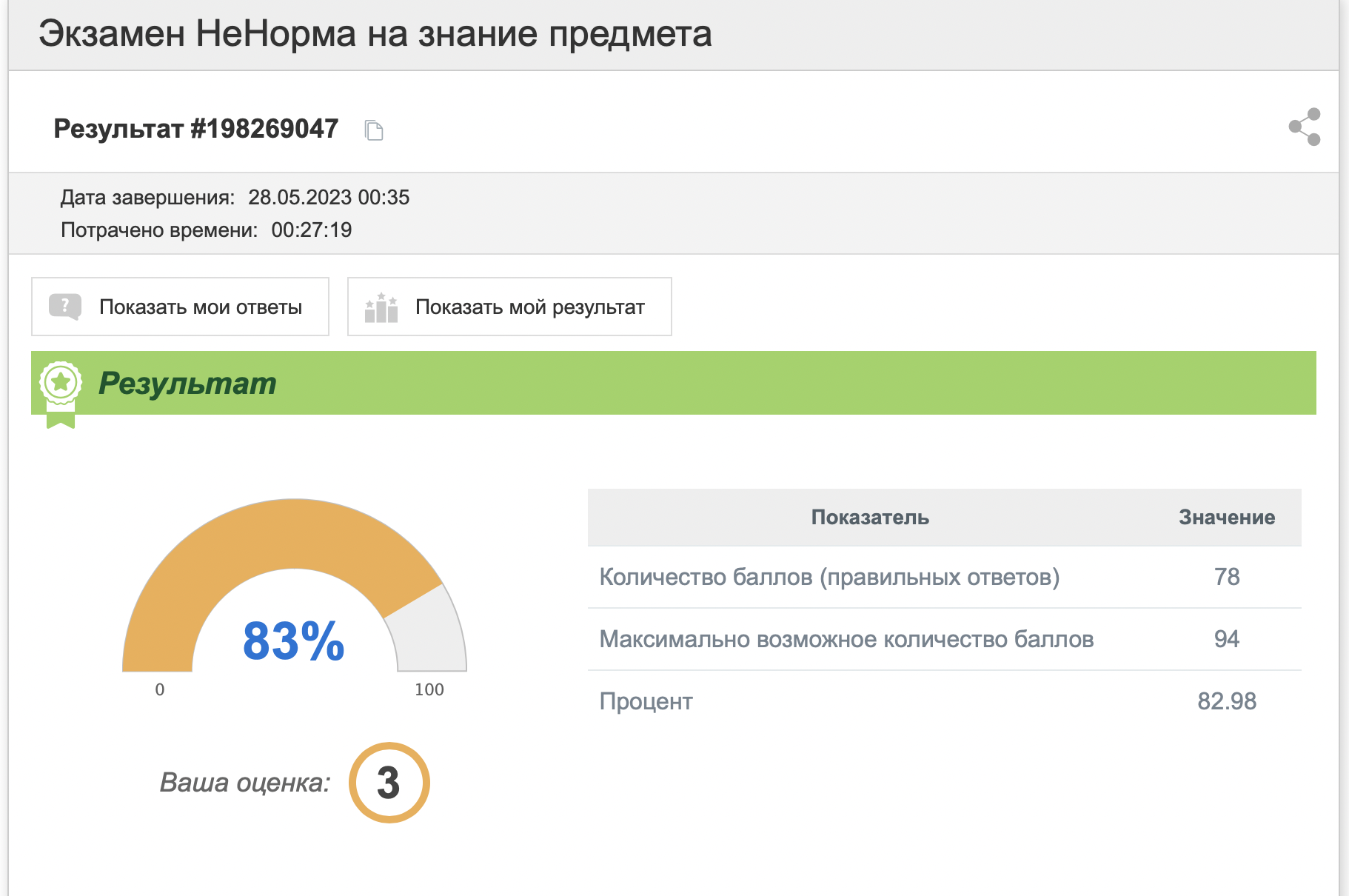
Task: Select 'Максимально возможное количество баллов' row label
Action: [846, 640]
